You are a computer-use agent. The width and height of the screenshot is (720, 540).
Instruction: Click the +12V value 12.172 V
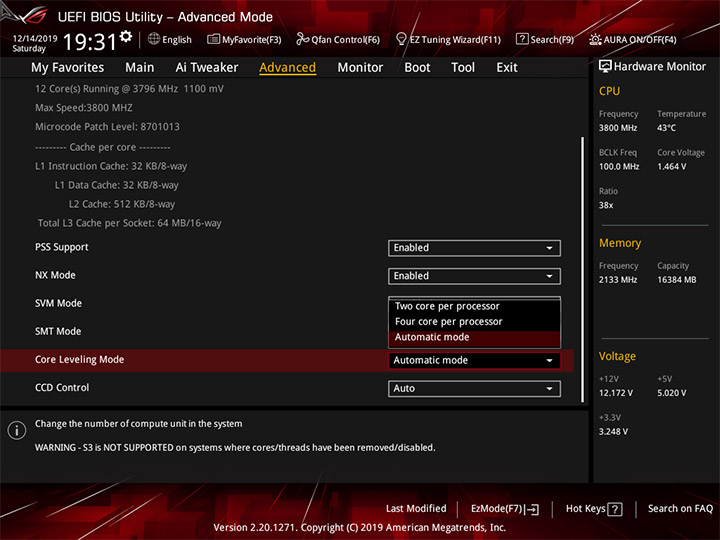click(616, 393)
